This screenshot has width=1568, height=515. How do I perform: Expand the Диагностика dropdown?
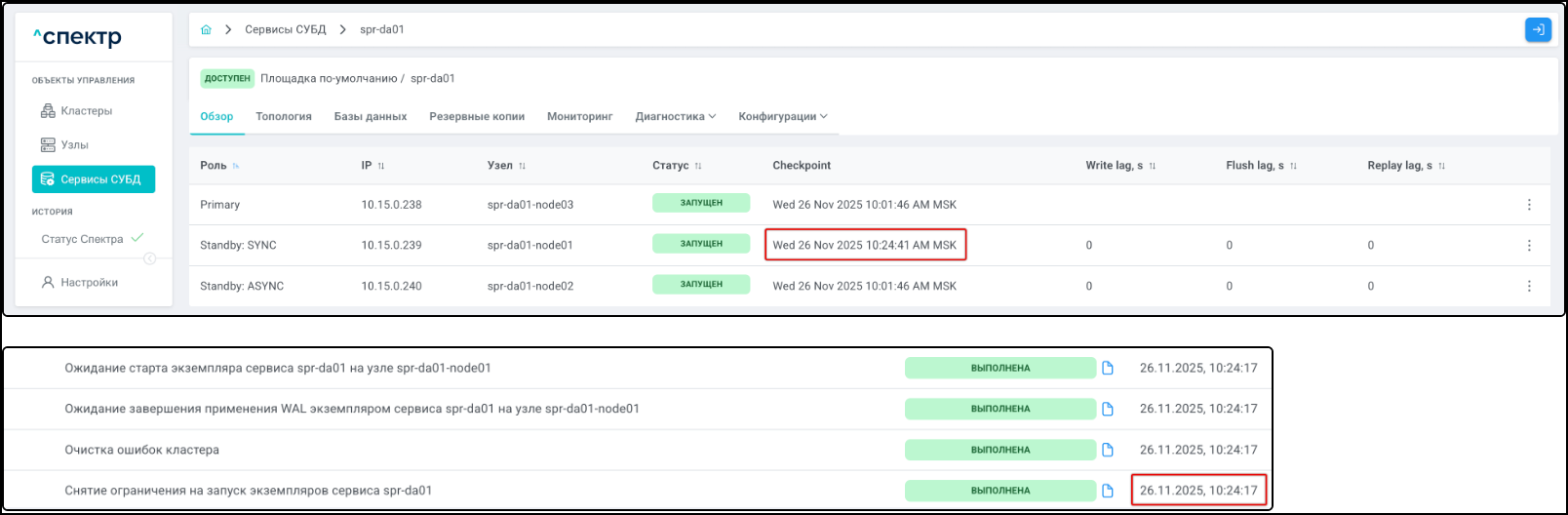pos(675,116)
